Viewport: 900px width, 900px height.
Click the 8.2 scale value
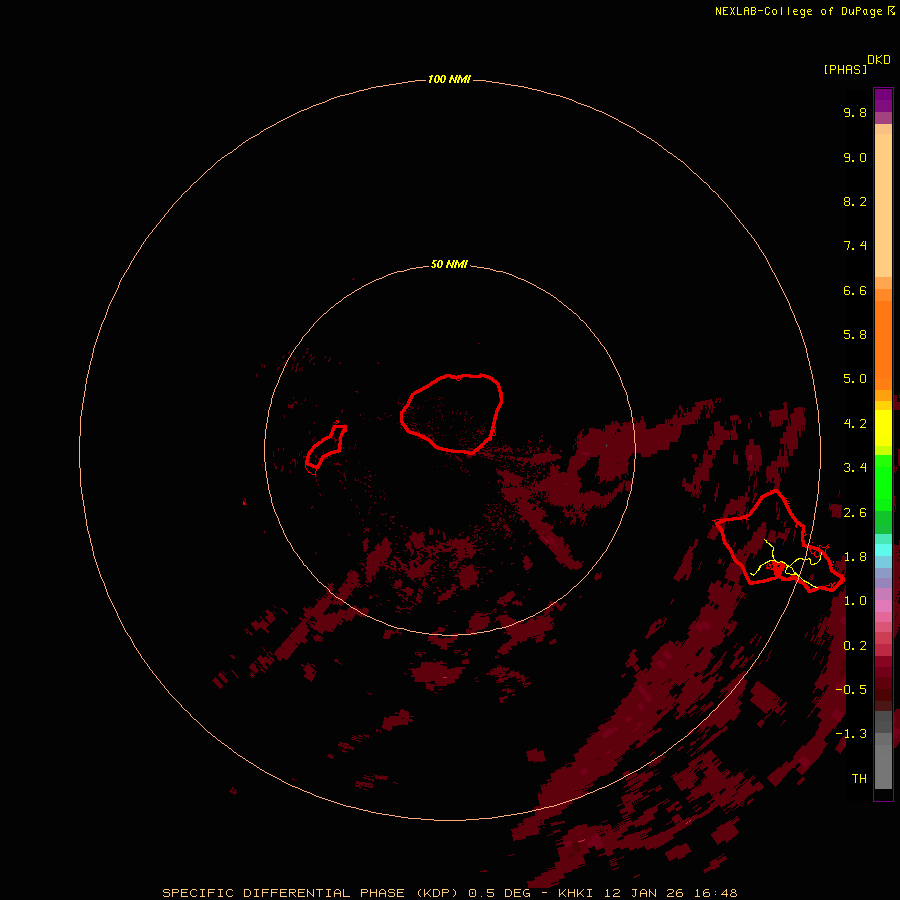tap(855, 201)
